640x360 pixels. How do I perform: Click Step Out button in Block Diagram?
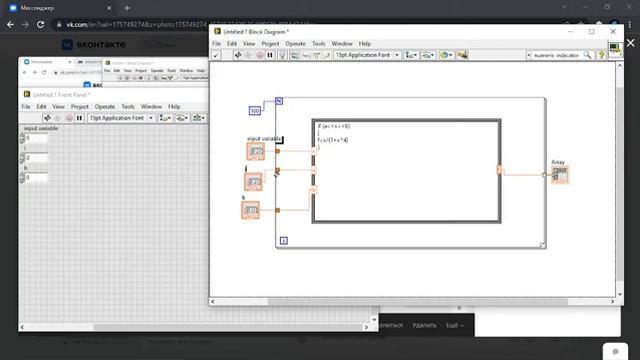pos(326,55)
